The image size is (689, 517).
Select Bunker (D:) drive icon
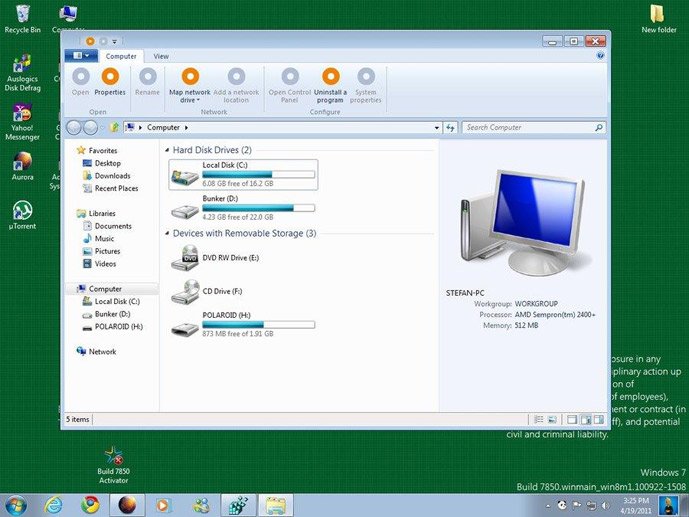[x=185, y=211]
